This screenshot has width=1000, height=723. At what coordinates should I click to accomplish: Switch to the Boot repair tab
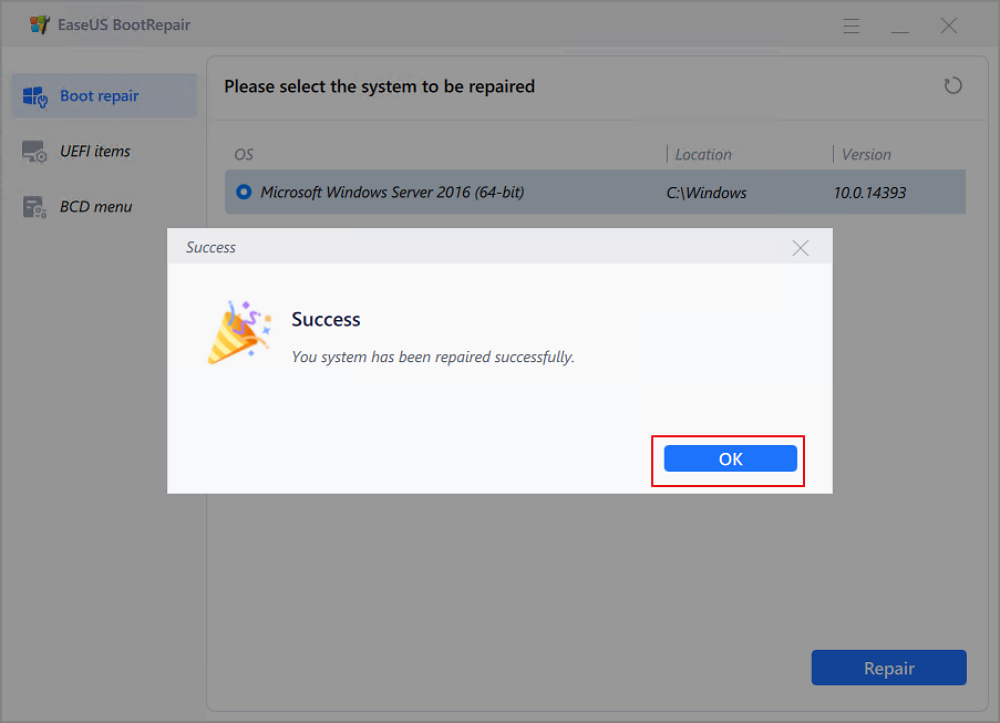[x=99, y=96]
